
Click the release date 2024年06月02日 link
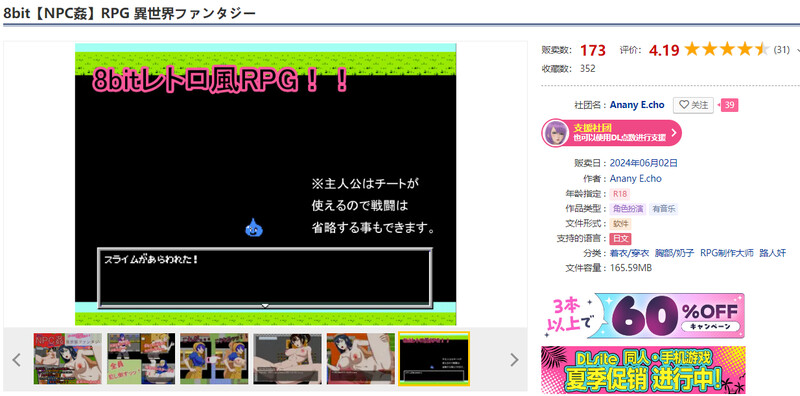point(644,163)
